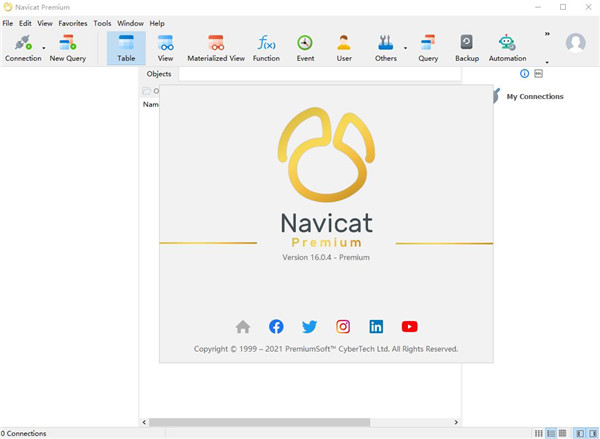Select the Materialized View toolbar icon

tap(215, 43)
